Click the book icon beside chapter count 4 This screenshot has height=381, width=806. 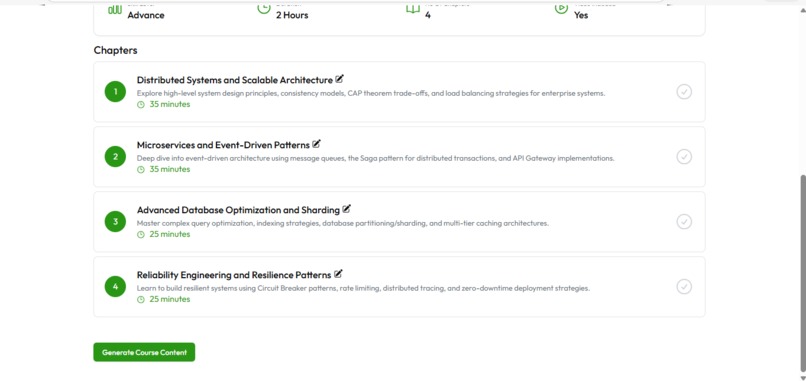[413, 9]
